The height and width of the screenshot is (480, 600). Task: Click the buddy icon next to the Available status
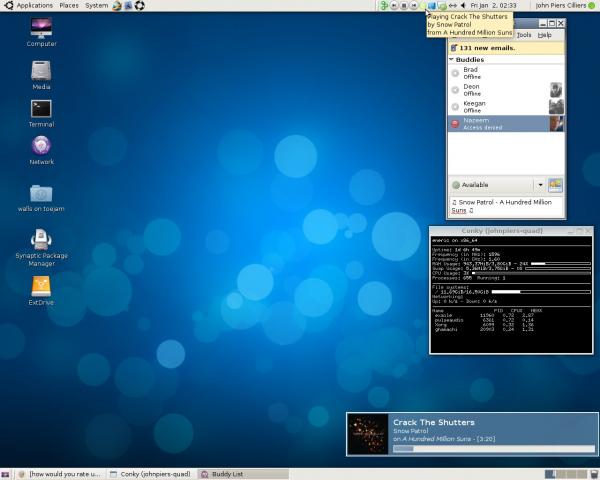555,185
